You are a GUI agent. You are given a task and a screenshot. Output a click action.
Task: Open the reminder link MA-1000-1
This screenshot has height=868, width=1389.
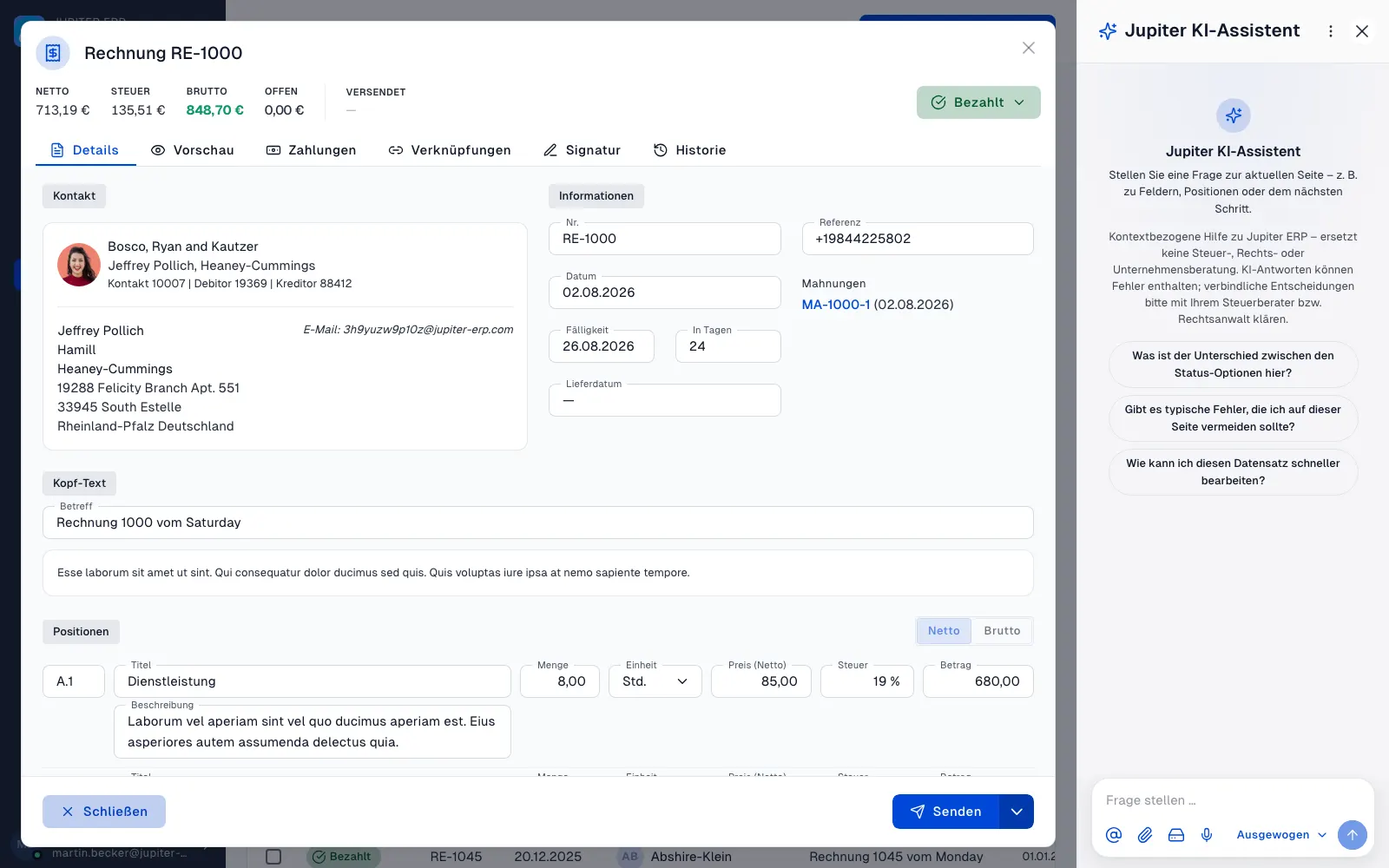click(836, 305)
